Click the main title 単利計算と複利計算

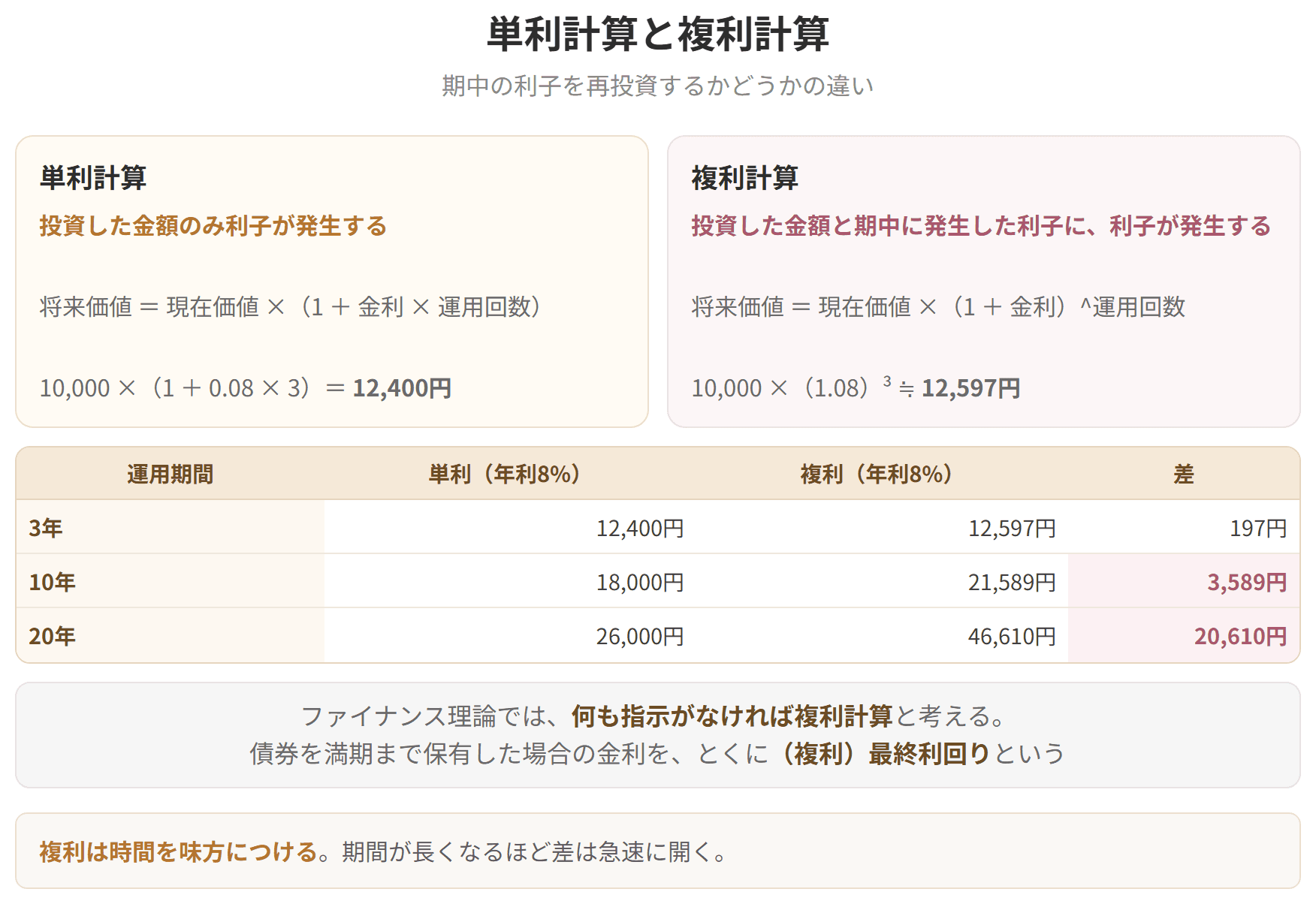click(x=658, y=35)
